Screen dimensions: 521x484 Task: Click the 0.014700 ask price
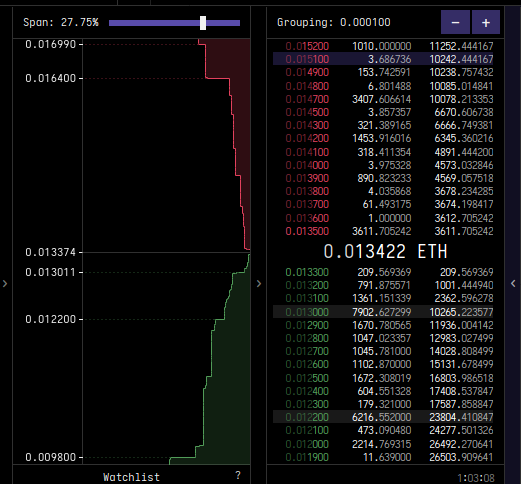click(307, 99)
